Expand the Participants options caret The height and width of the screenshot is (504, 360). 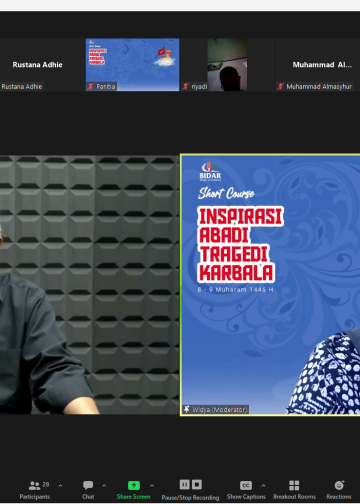(60, 486)
